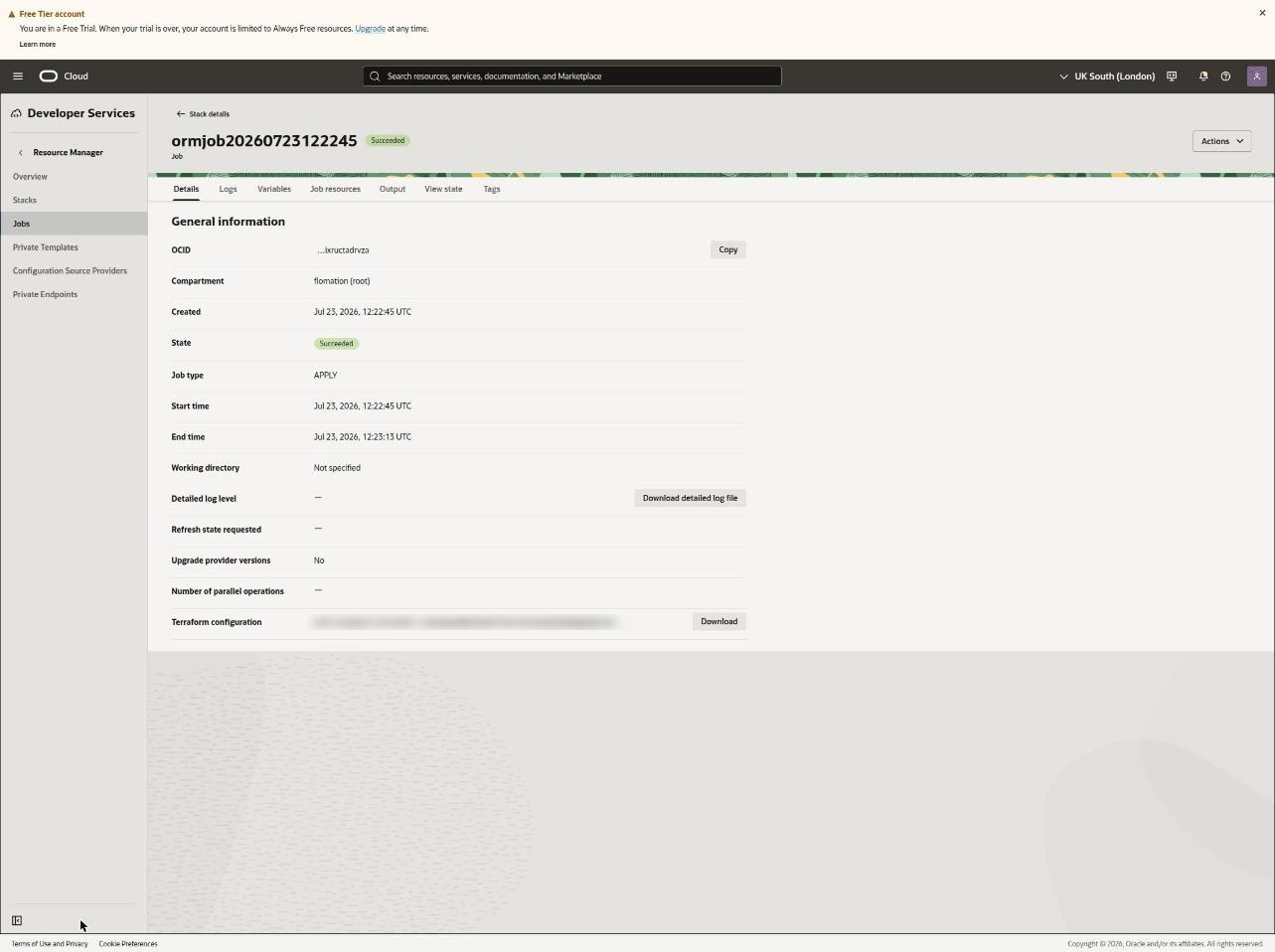Click the job type value APPLY
Viewport: 1275px width, 952px height.
click(326, 376)
